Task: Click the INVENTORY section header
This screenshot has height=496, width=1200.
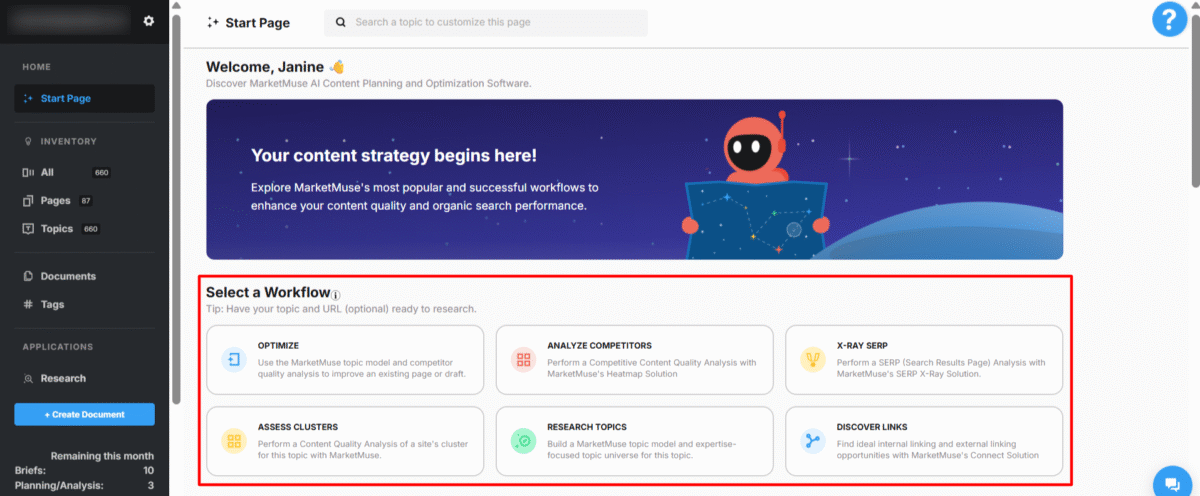Action: 68,142
